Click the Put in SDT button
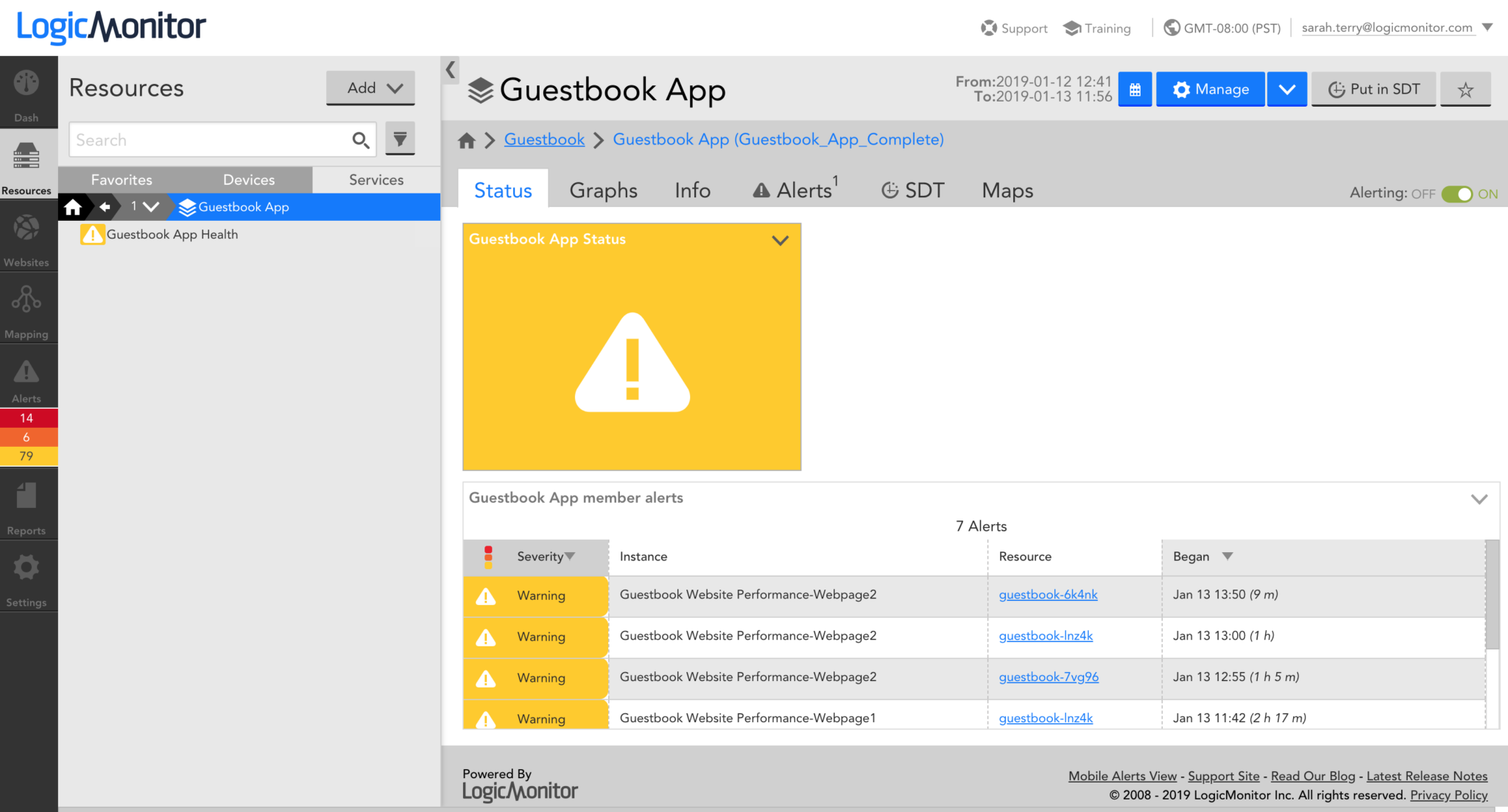1508x812 pixels. [x=1373, y=89]
